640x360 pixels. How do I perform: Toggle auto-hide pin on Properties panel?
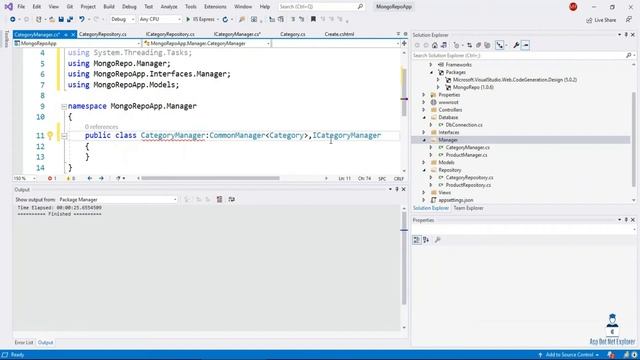tap(626, 220)
